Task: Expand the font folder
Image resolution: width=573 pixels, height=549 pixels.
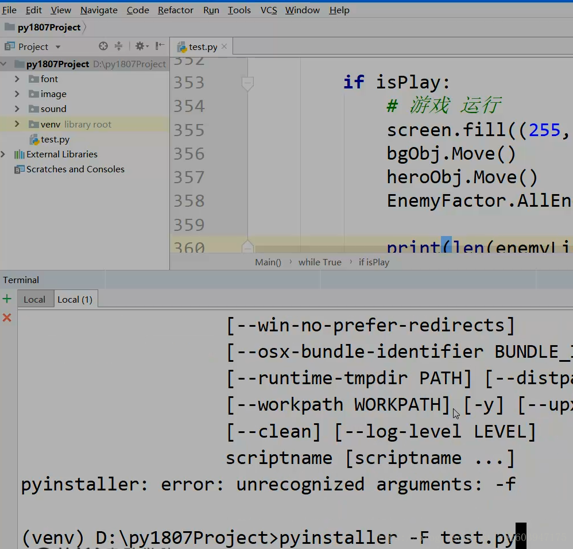Action: 17,79
